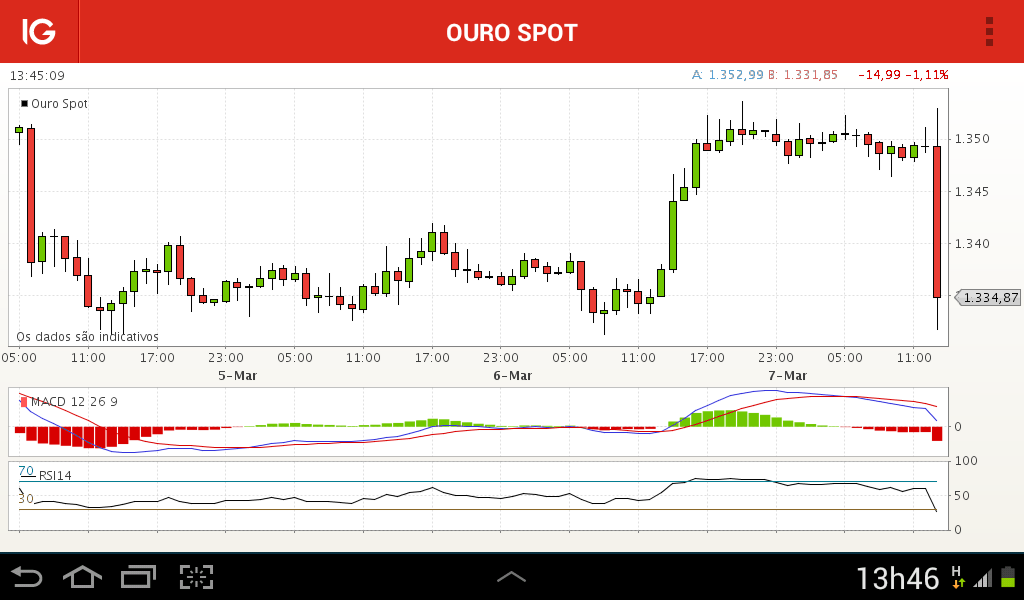Viewport: 1024px width, 600px height.
Task: Tap the RSI 70 level label
Action: 26,471
